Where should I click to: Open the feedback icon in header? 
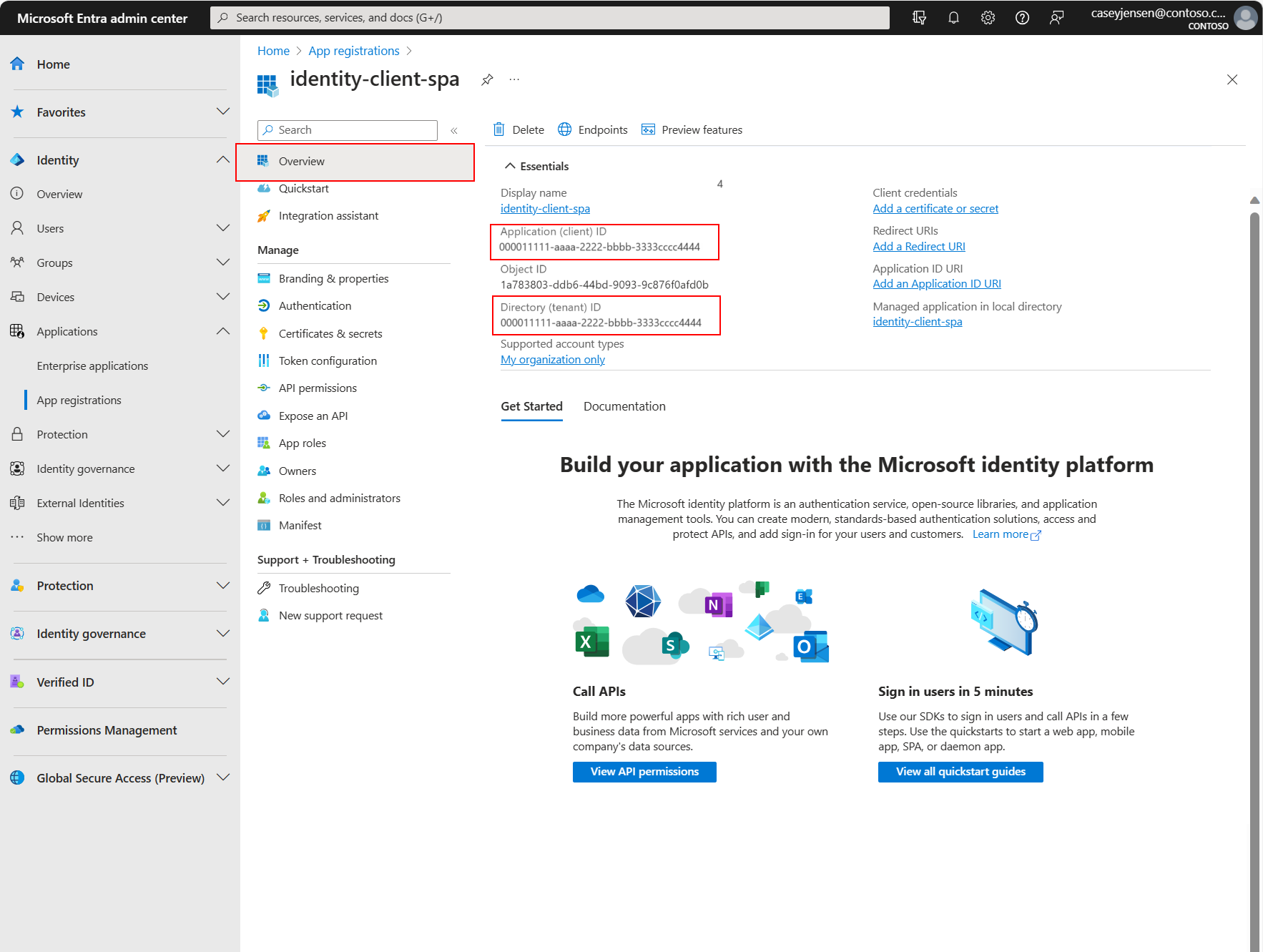[x=1056, y=18]
